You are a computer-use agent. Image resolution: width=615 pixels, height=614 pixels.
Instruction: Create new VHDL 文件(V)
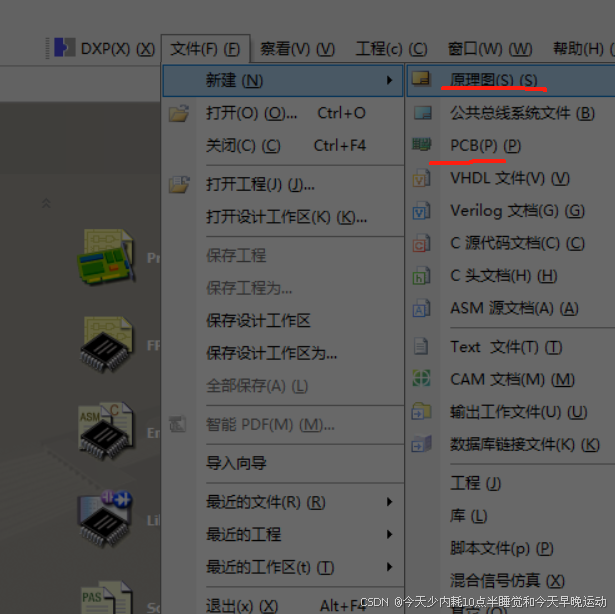point(511,179)
